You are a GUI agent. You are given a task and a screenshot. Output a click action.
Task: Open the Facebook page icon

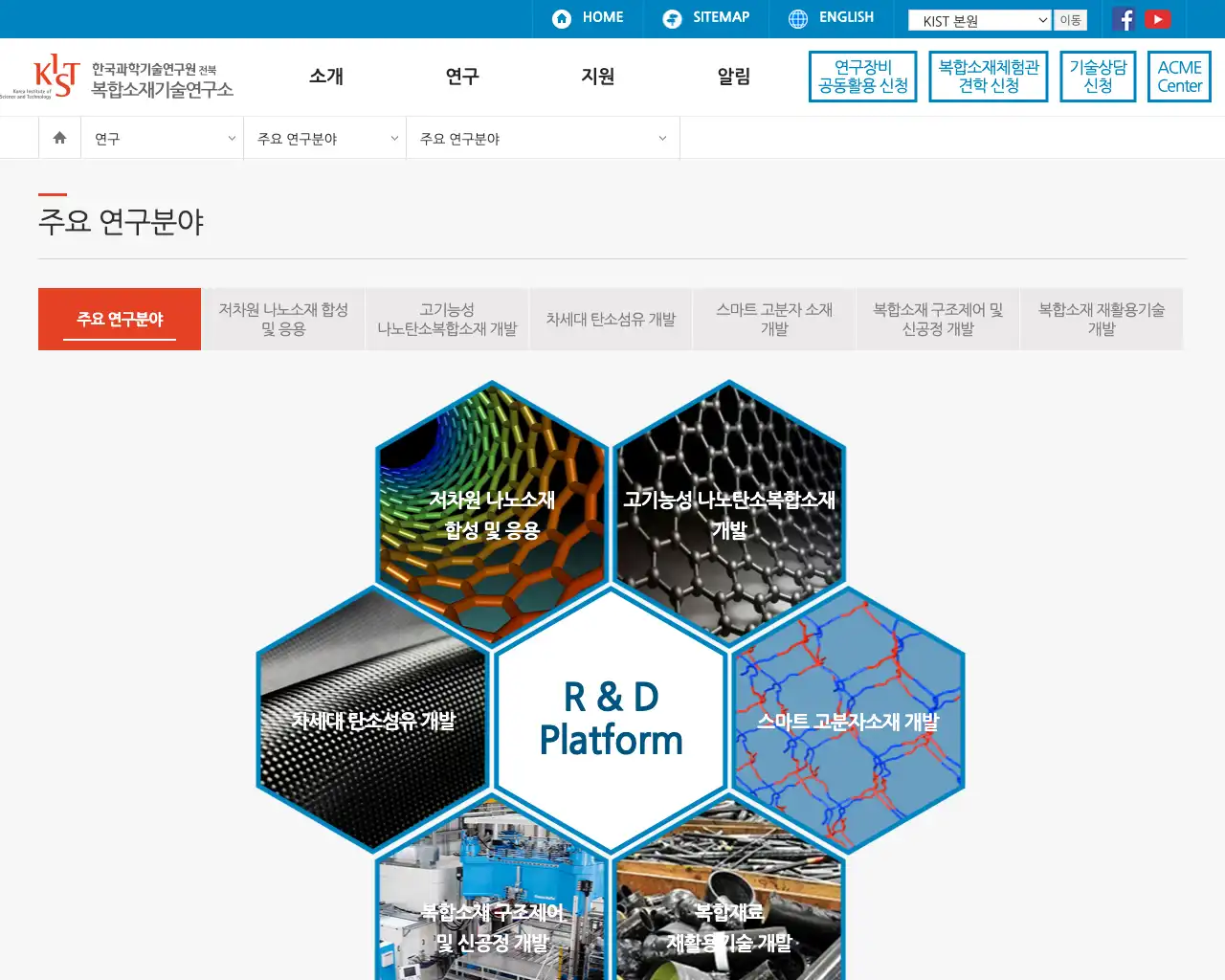1125,19
